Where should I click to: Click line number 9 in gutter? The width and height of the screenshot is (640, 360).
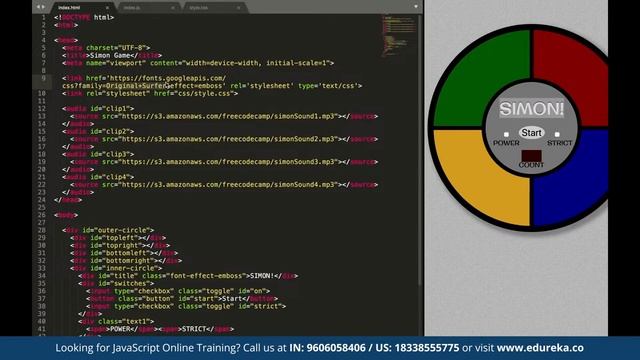pyautogui.click(x=43, y=78)
